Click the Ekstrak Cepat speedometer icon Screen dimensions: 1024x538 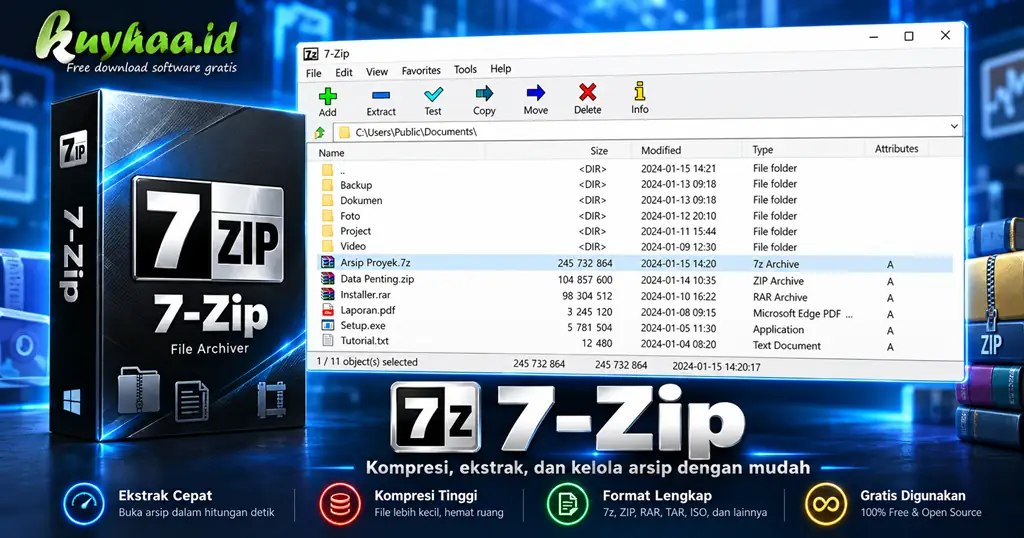point(84,503)
